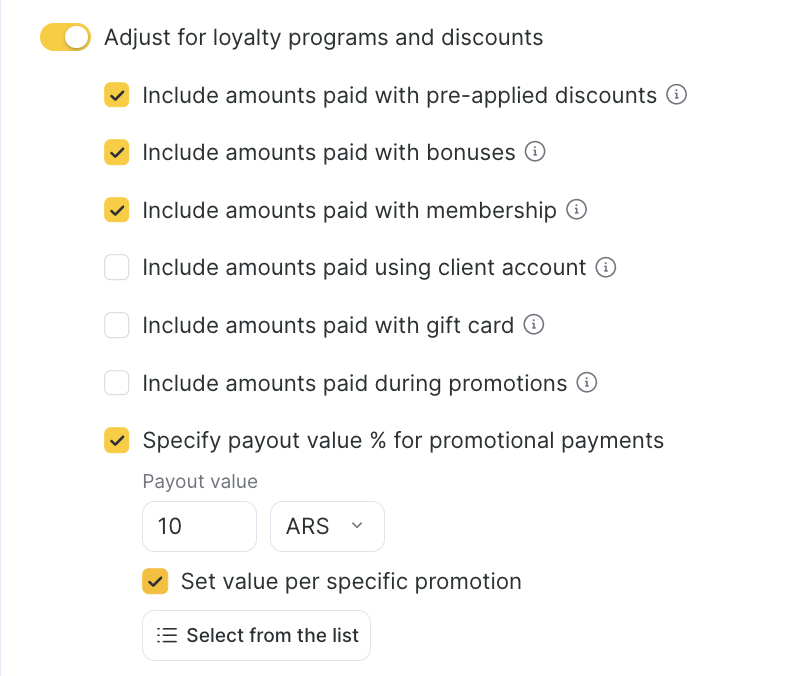Viewport: 808px width, 676px height.
Task: Show info tooltip for membership option
Action: [576, 211]
